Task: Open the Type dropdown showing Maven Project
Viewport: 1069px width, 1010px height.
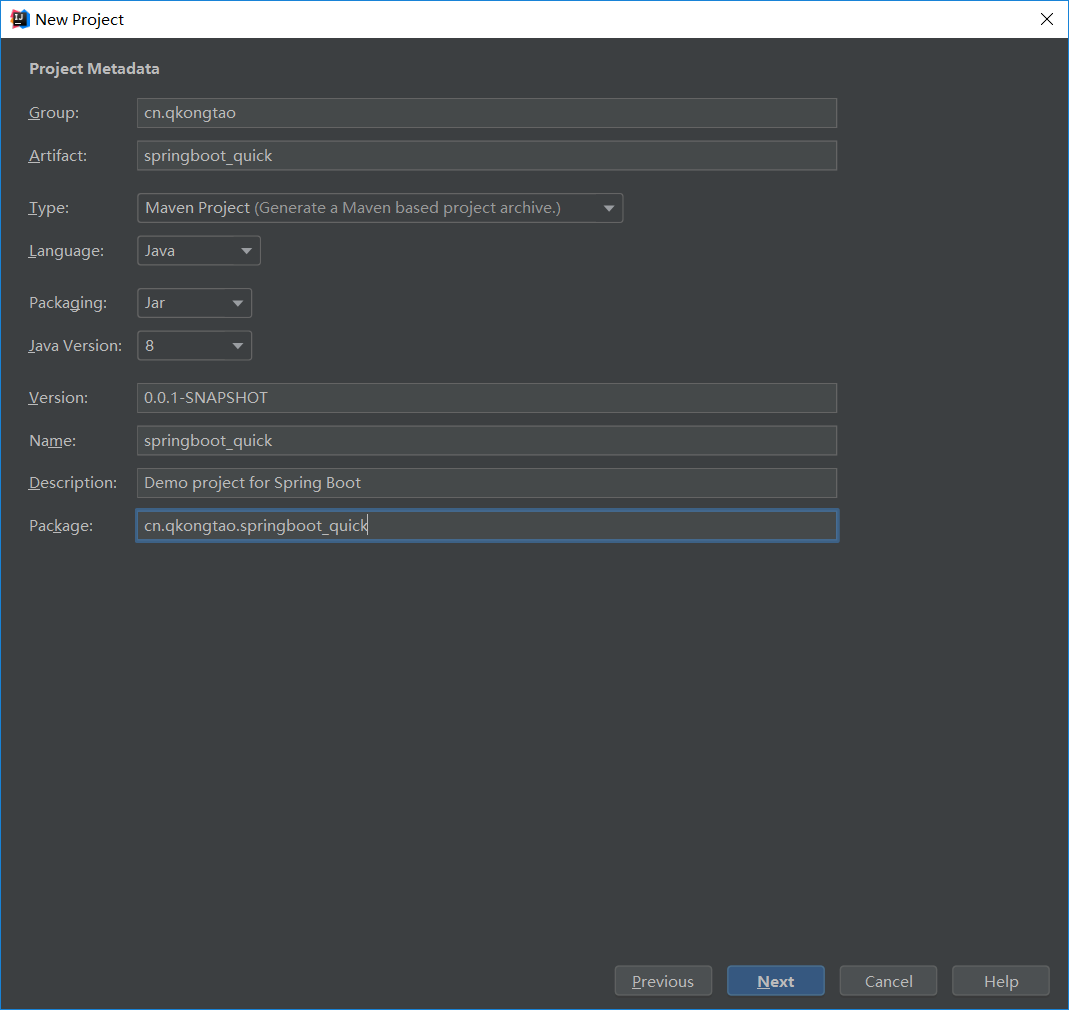Action: 380,208
